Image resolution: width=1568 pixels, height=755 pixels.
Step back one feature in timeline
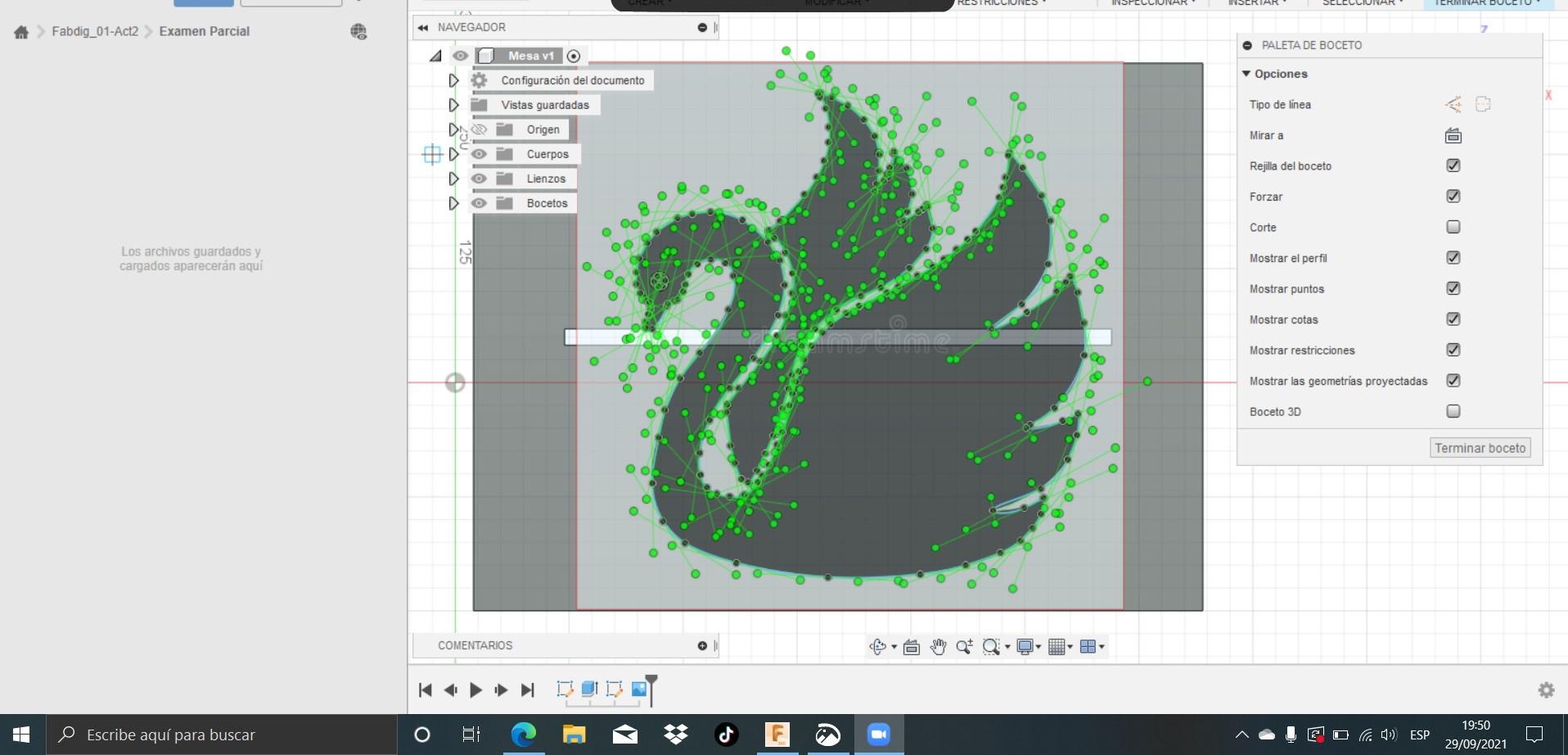(450, 690)
